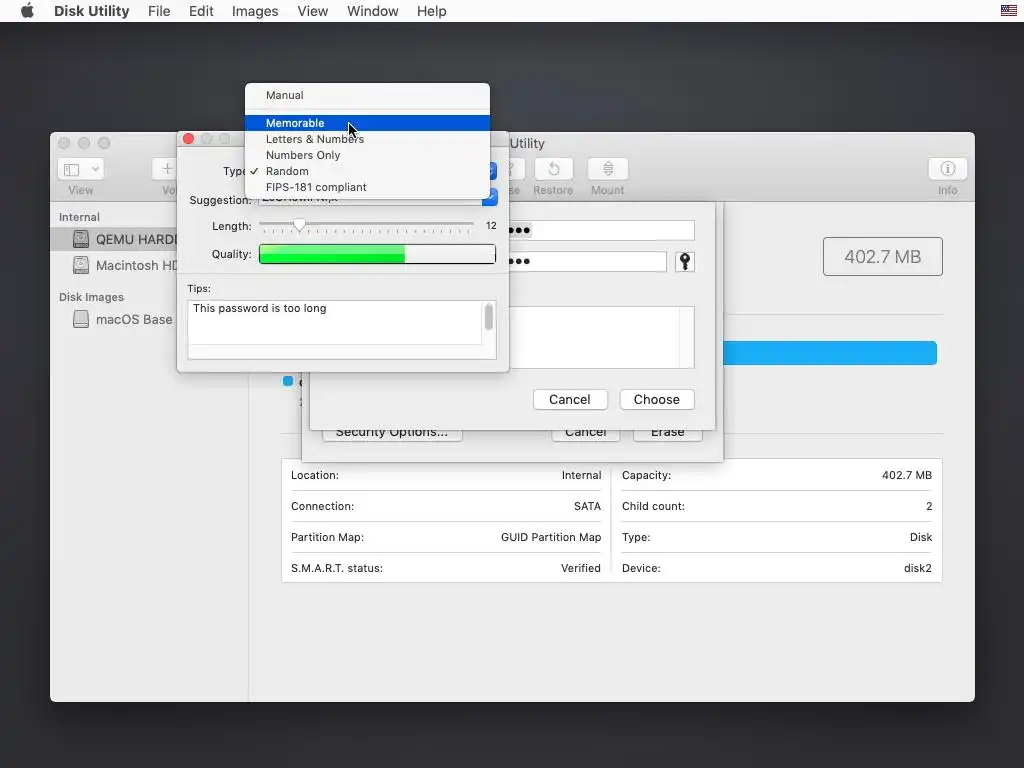Viewport: 1024px width, 768px height.
Task: Open the View menu in menu bar
Action: tap(312, 11)
